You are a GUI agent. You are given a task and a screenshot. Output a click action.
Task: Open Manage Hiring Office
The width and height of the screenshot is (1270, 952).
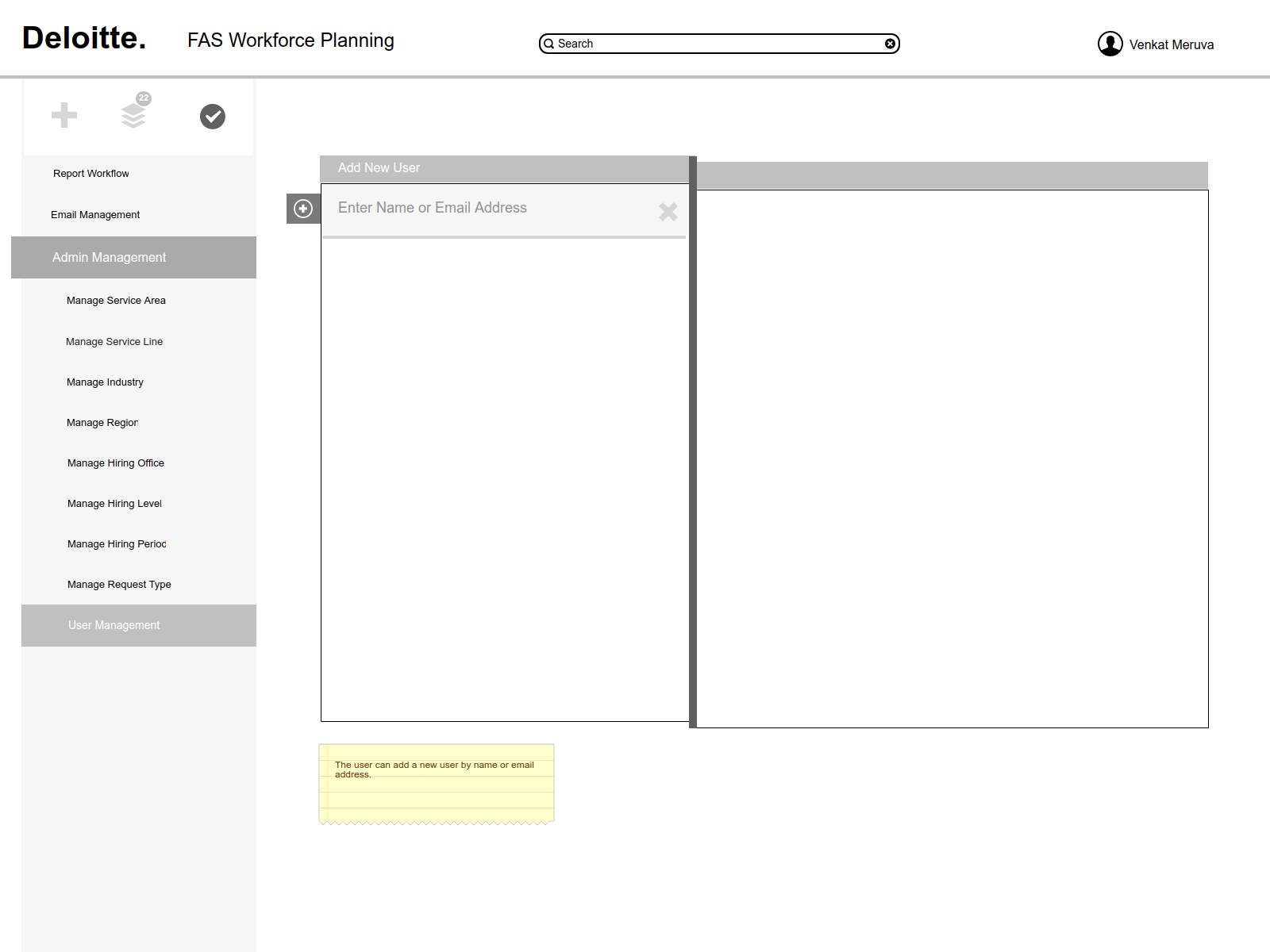pyautogui.click(x=116, y=463)
